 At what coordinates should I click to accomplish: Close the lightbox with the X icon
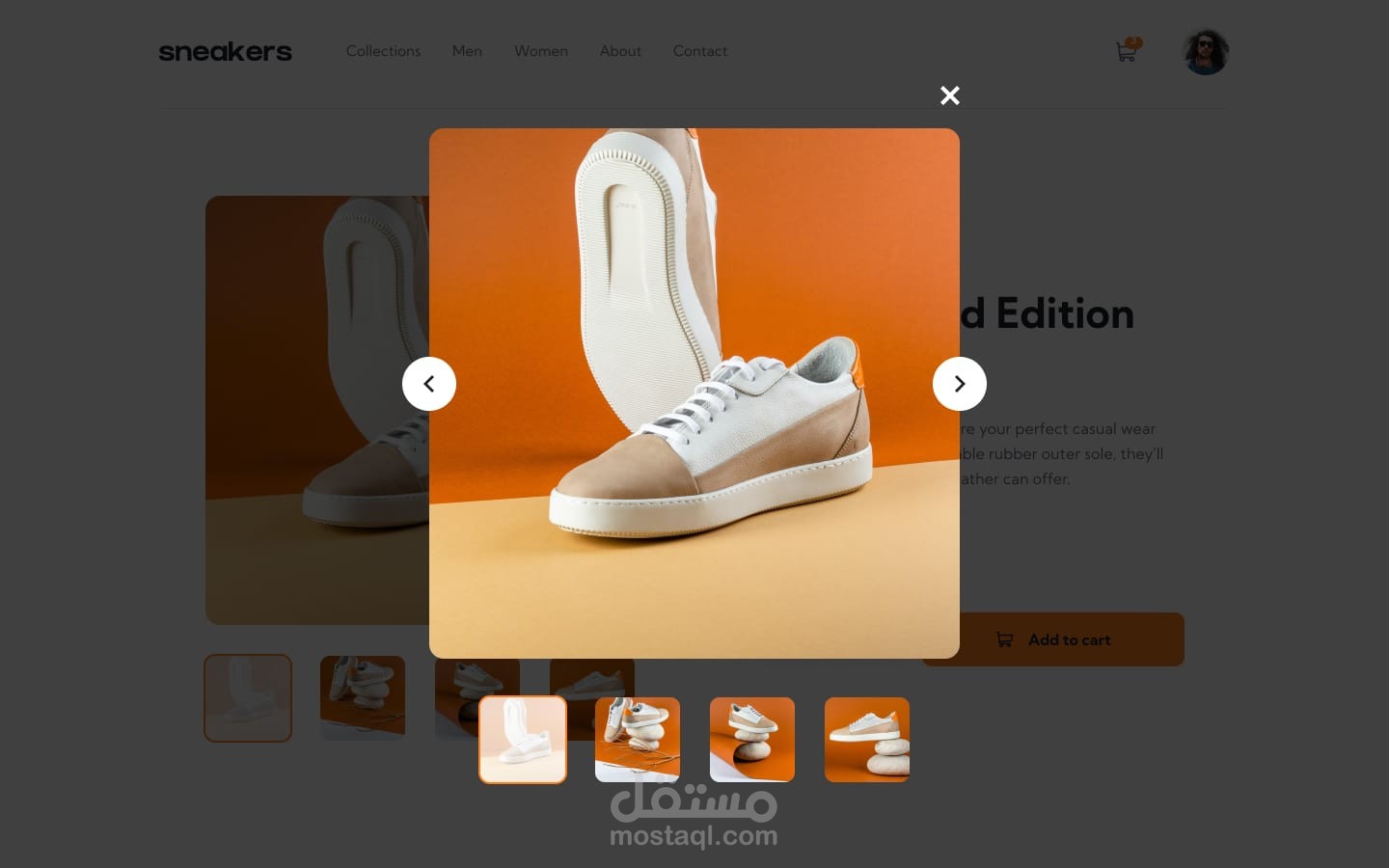click(x=950, y=95)
